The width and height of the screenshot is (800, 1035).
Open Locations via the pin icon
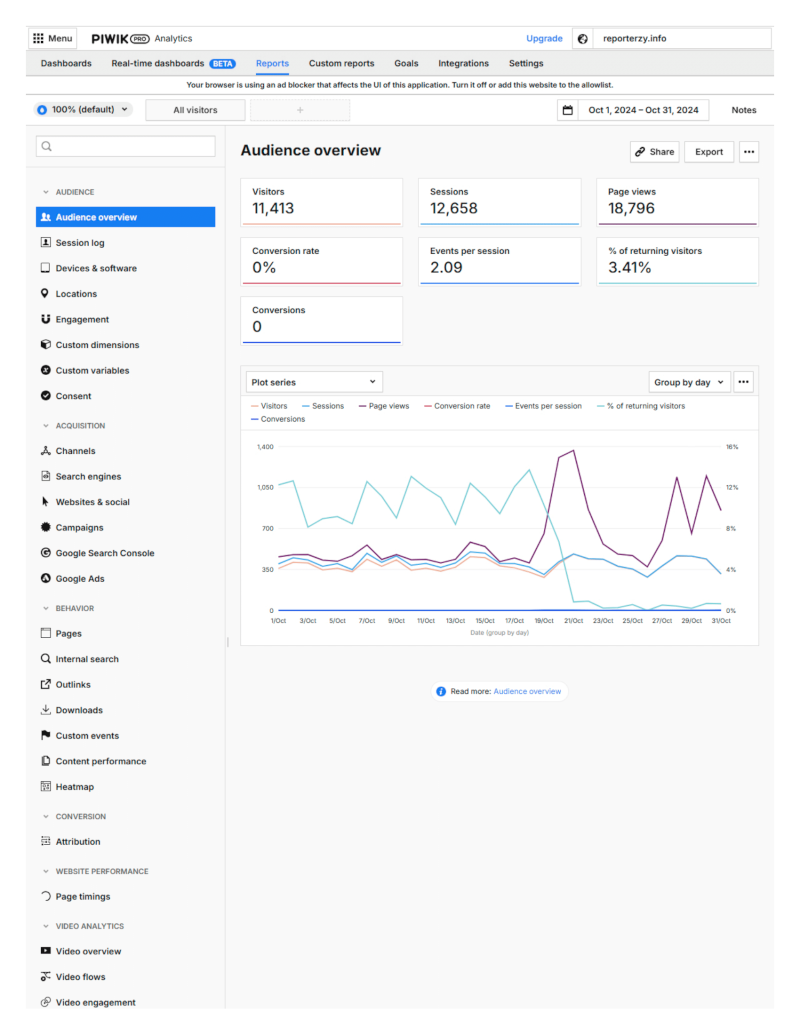point(45,294)
